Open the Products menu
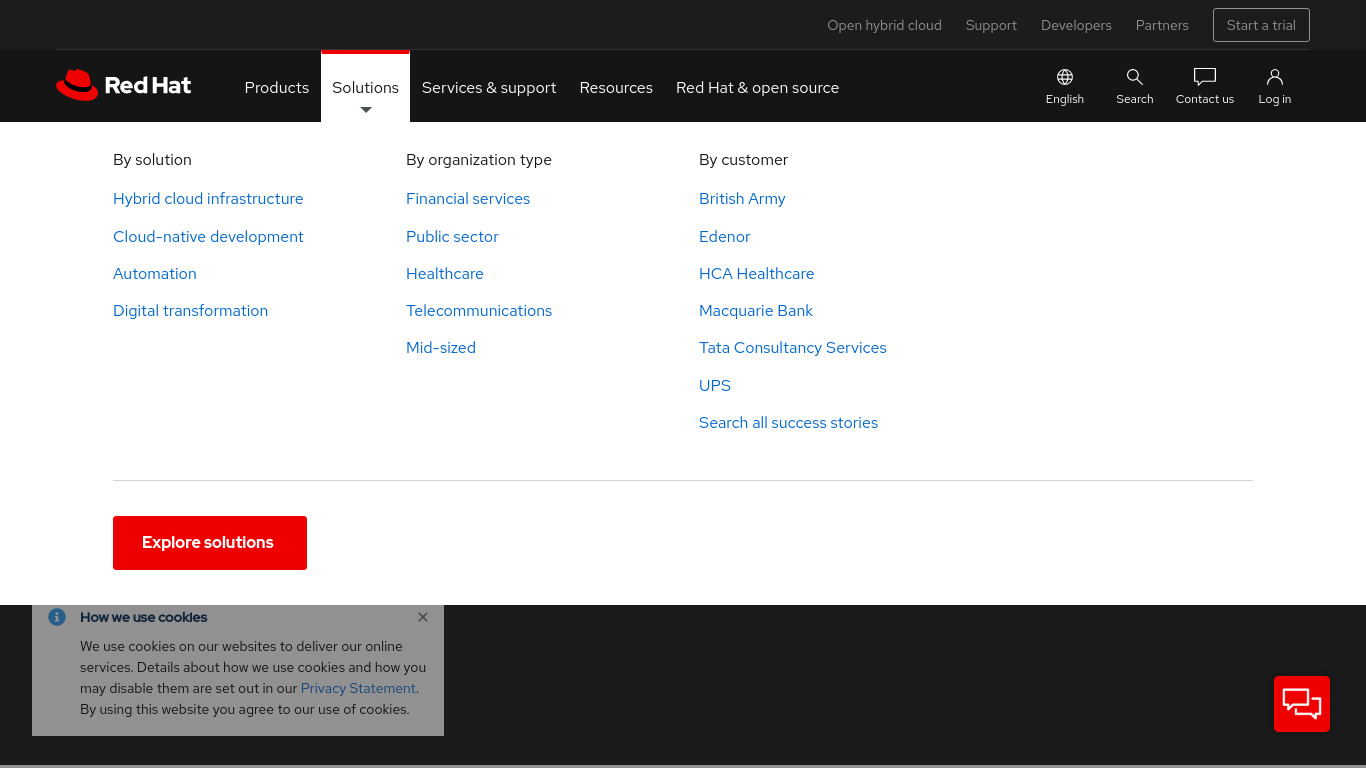The height and width of the screenshot is (768, 1366). point(277,87)
